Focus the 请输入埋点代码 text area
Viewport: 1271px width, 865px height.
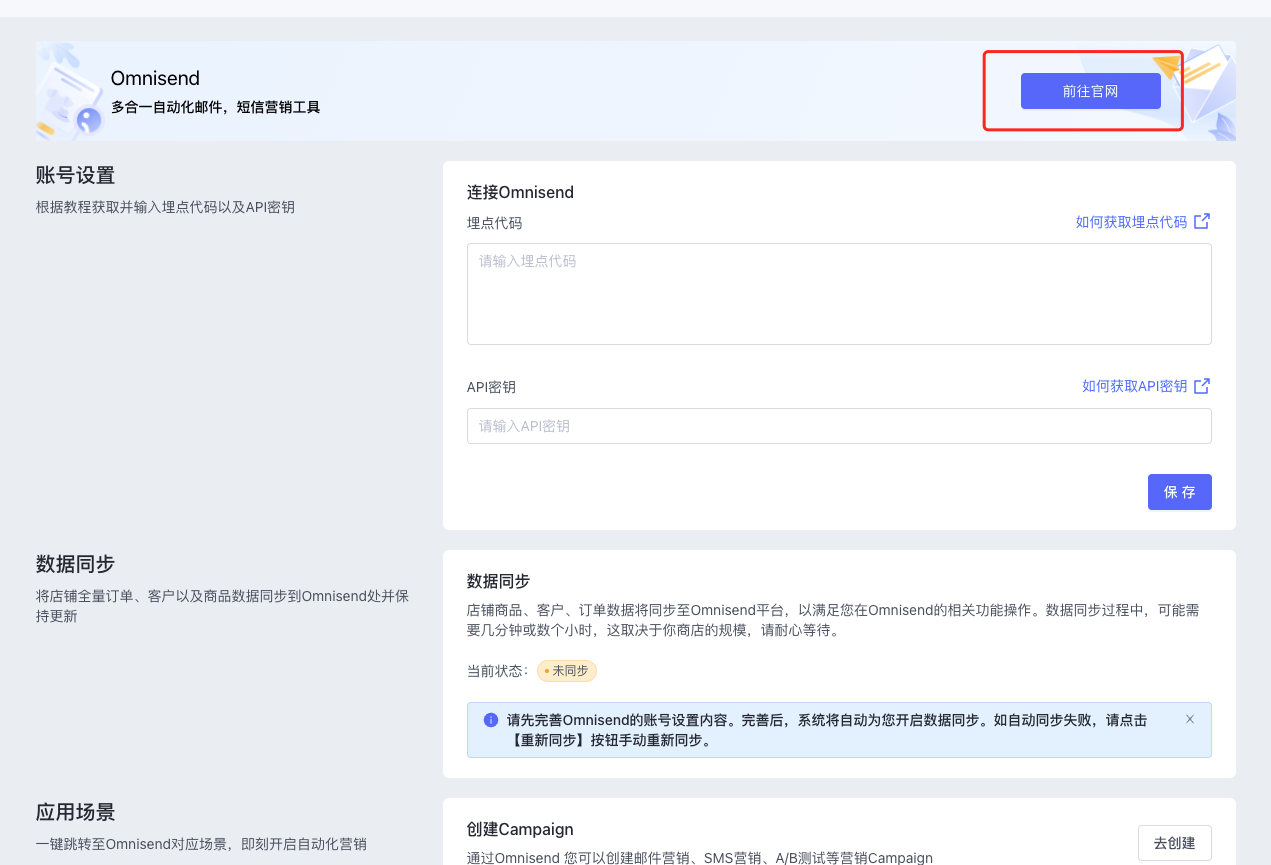pyautogui.click(x=839, y=294)
